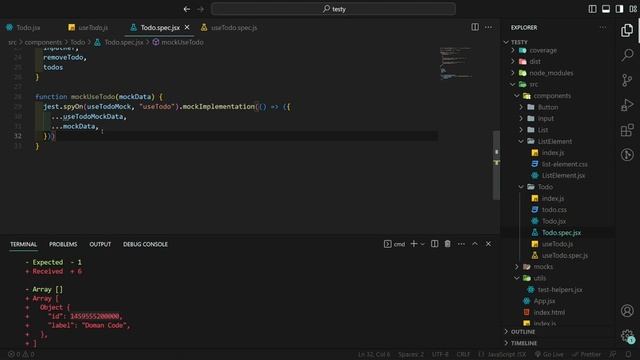Toggle the primary side bar layout button

(x=592, y=9)
